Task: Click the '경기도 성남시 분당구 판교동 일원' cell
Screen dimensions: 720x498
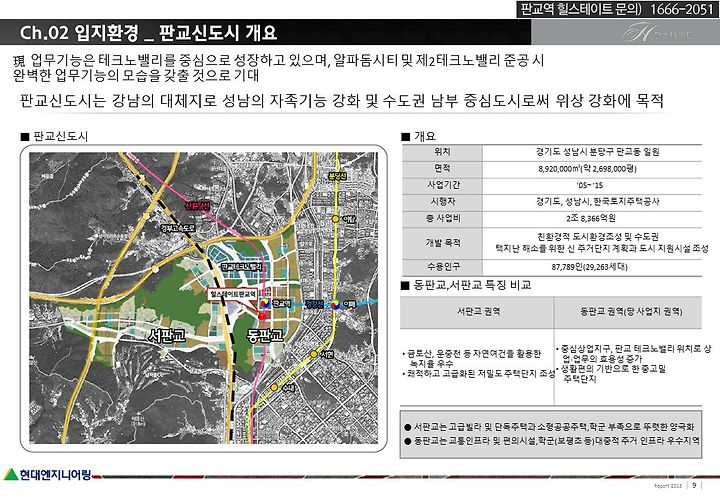Action: pos(591,152)
